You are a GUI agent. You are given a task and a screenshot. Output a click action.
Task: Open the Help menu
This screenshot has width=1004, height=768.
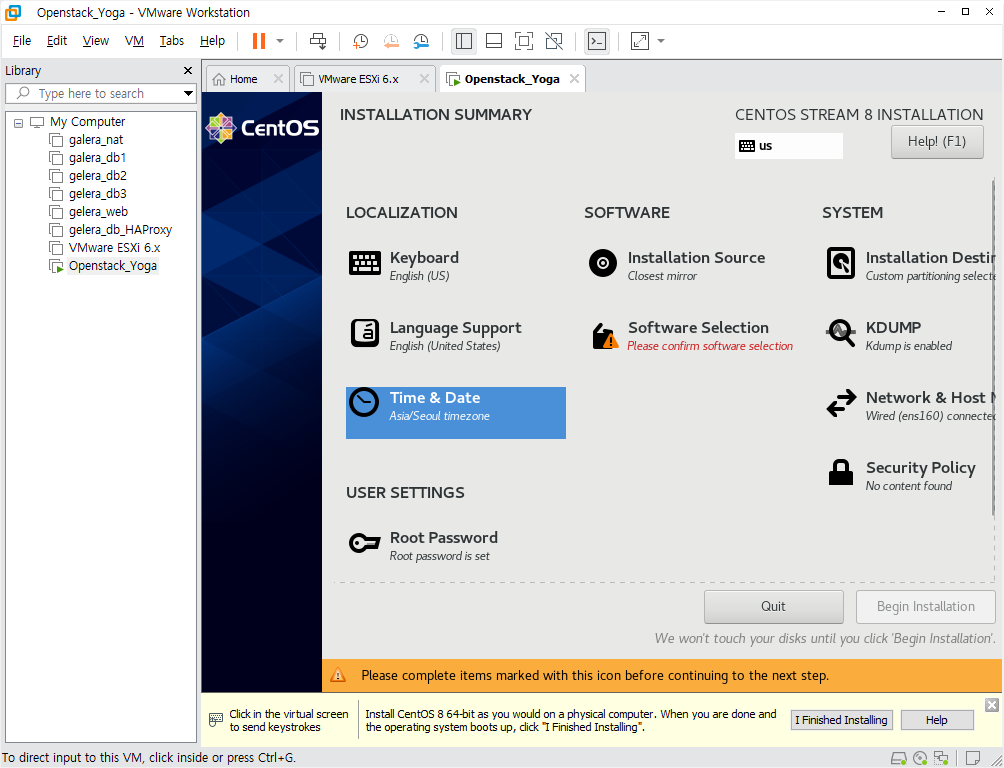pos(212,41)
